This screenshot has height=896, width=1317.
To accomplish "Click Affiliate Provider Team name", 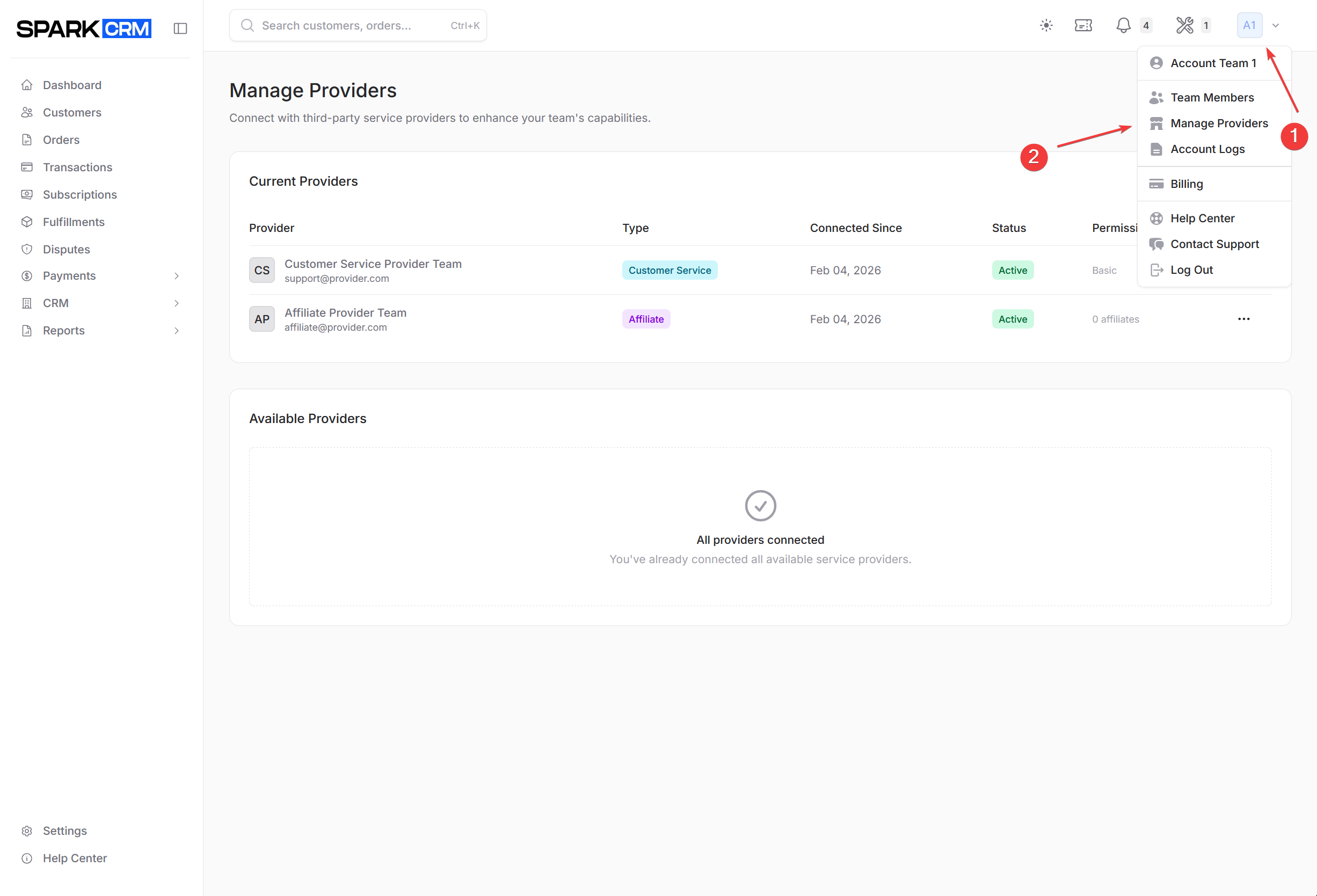I will pos(345,313).
